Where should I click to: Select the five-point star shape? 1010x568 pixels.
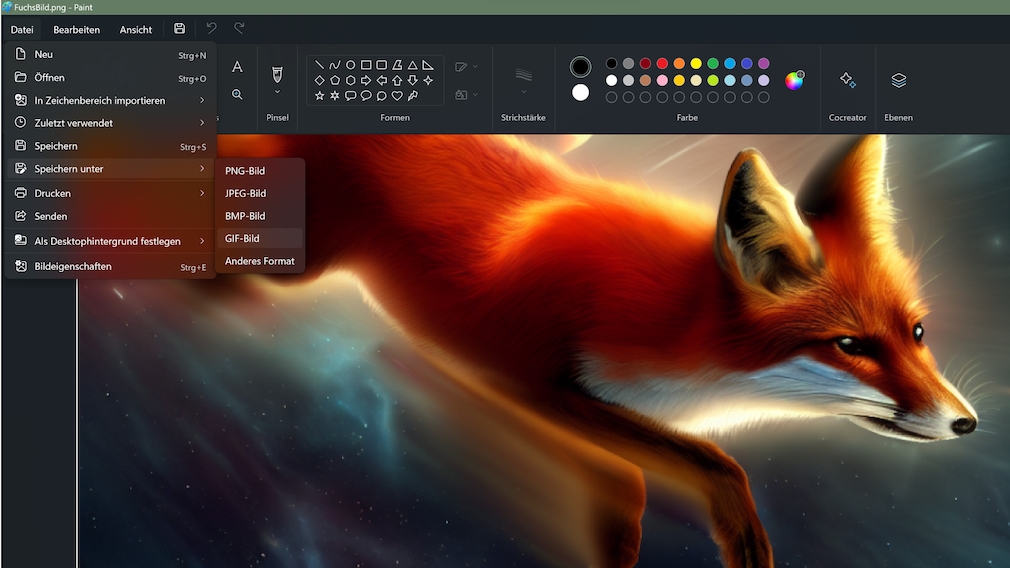[319, 96]
